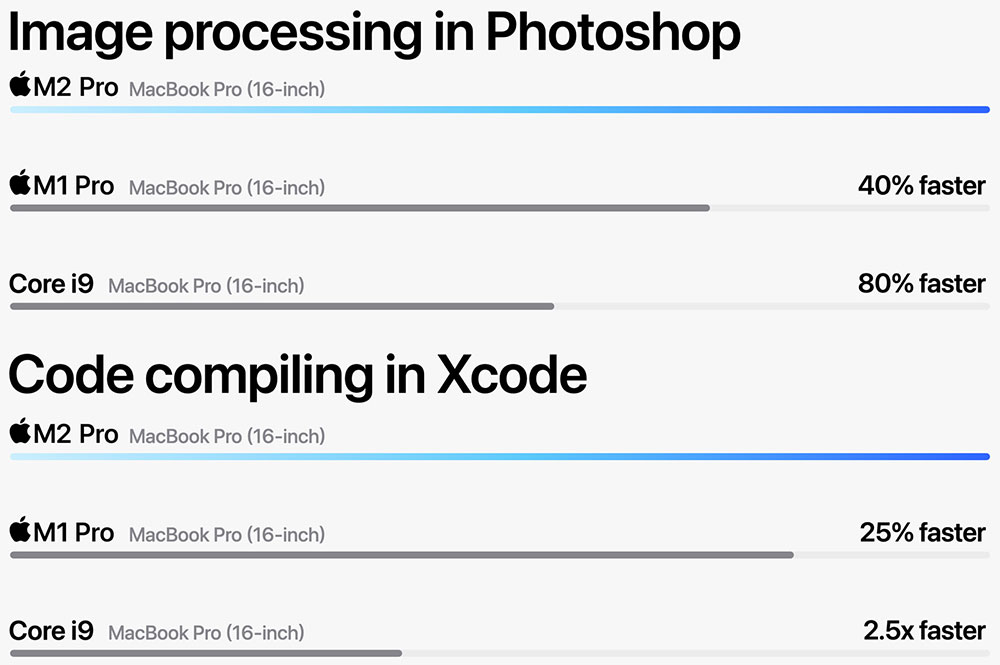Click the gray Core i9 bar under Xcode
This screenshot has height=665, width=1000.
[x=206, y=653]
